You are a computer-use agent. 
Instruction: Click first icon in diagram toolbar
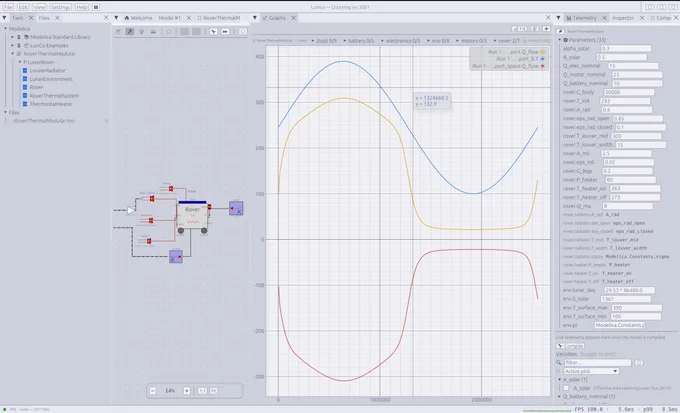(x=118, y=32)
